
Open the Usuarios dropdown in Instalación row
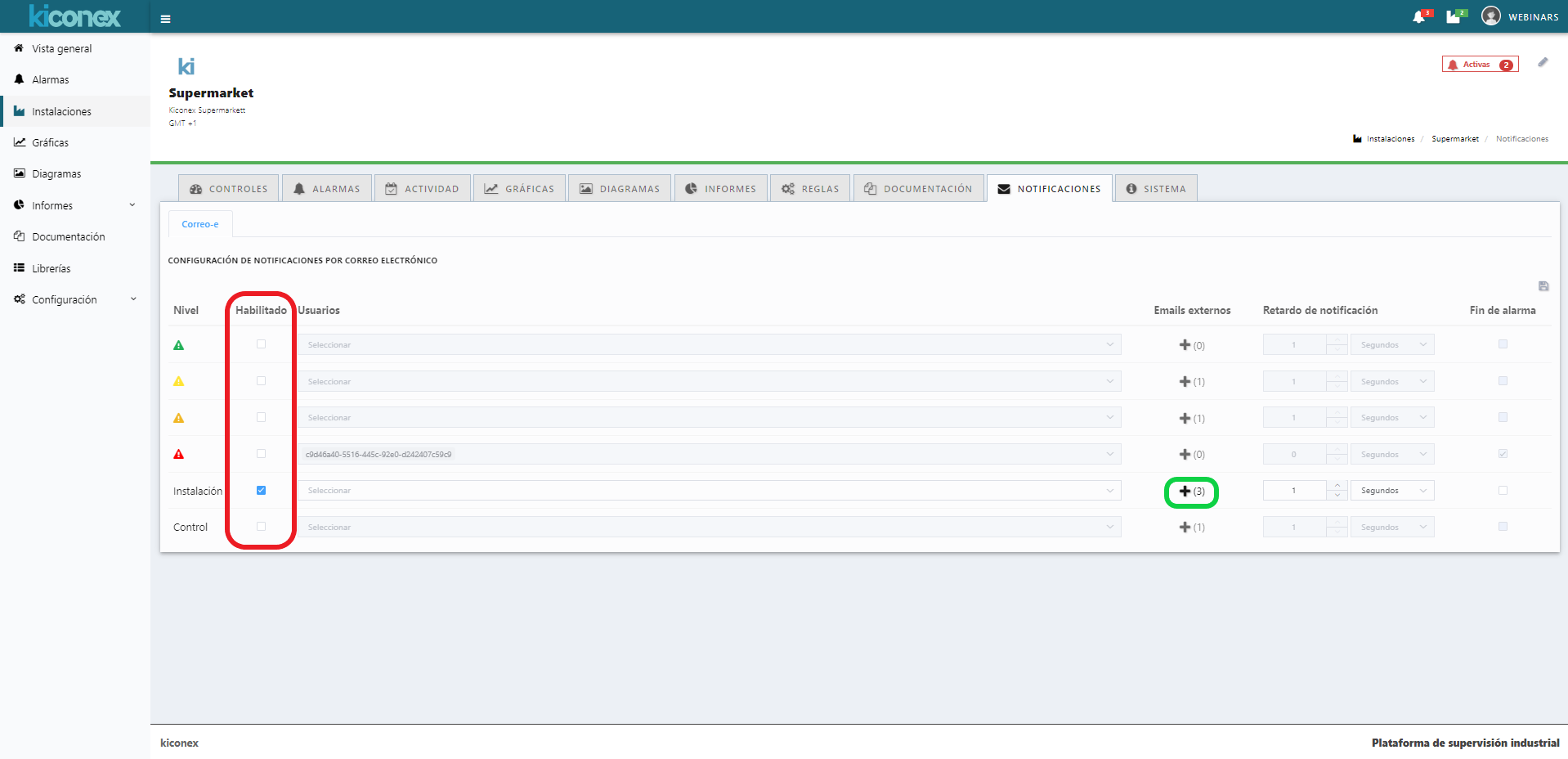point(708,491)
